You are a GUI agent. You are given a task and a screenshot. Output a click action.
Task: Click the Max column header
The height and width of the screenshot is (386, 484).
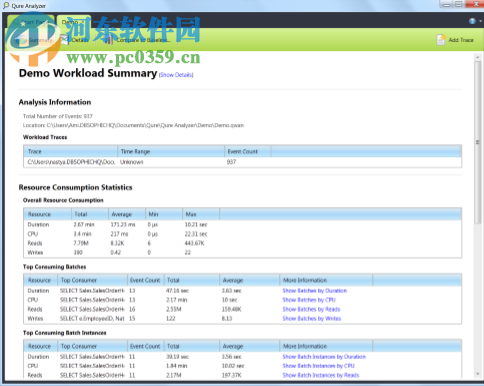(x=201, y=214)
